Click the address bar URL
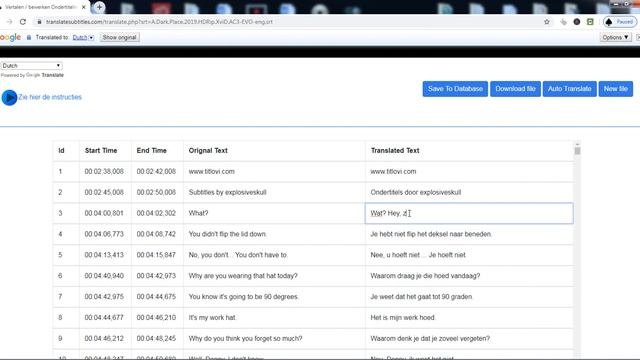This screenshot has height=360, width=640. [x=159, y=22]
